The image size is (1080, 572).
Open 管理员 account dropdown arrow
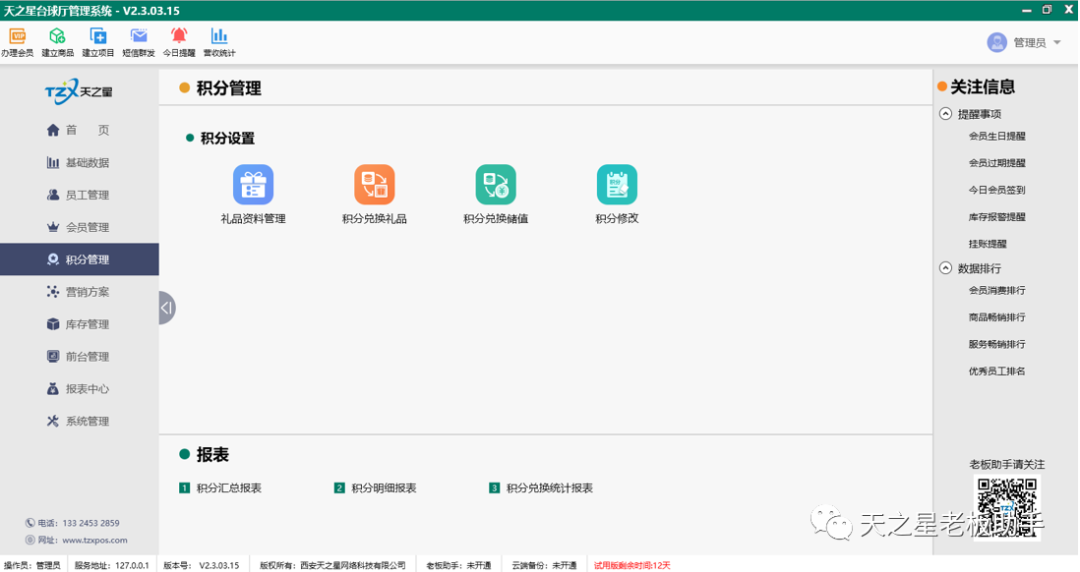point(1057,43)
